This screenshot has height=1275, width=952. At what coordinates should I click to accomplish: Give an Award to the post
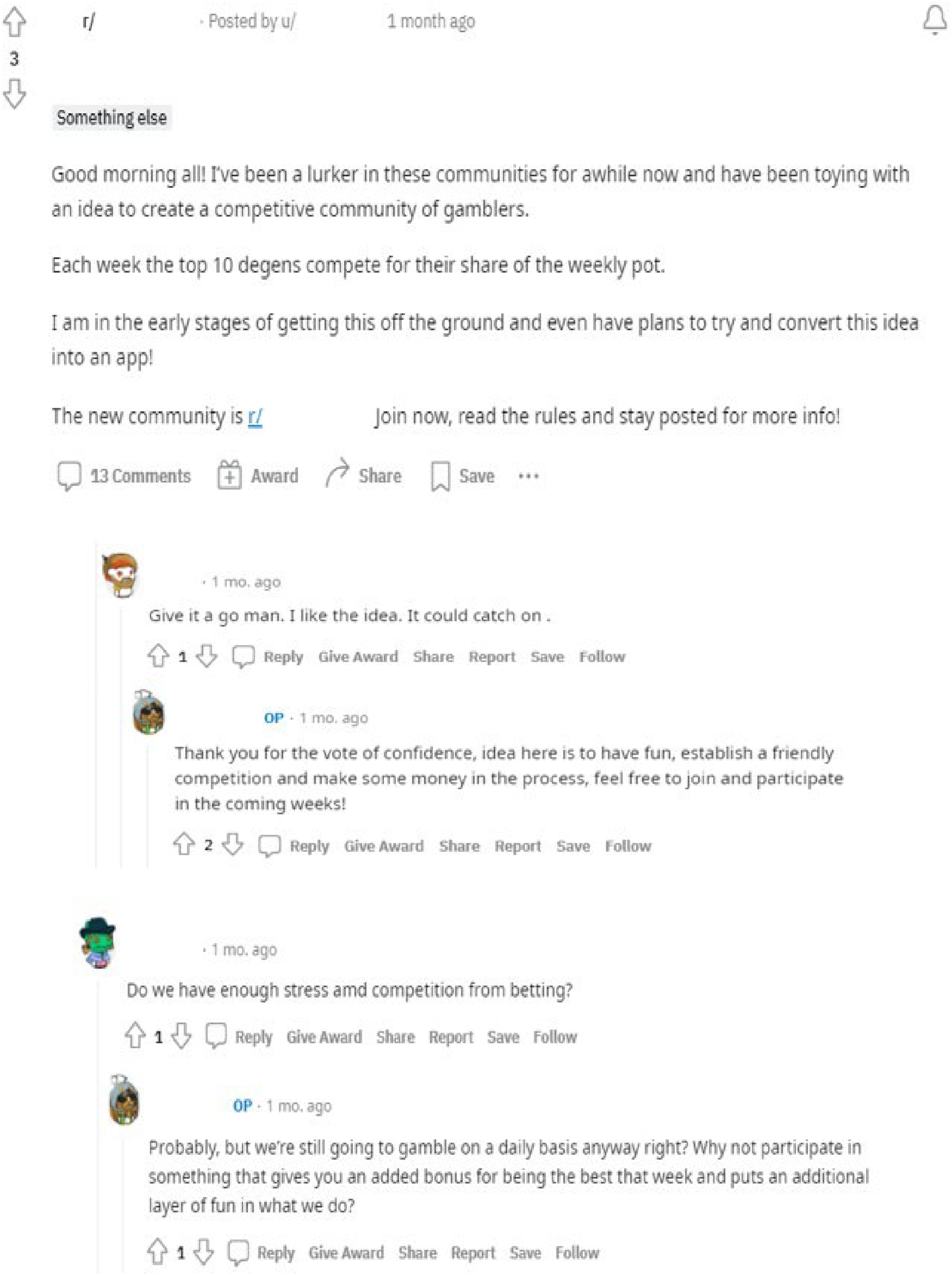[258, 476]
